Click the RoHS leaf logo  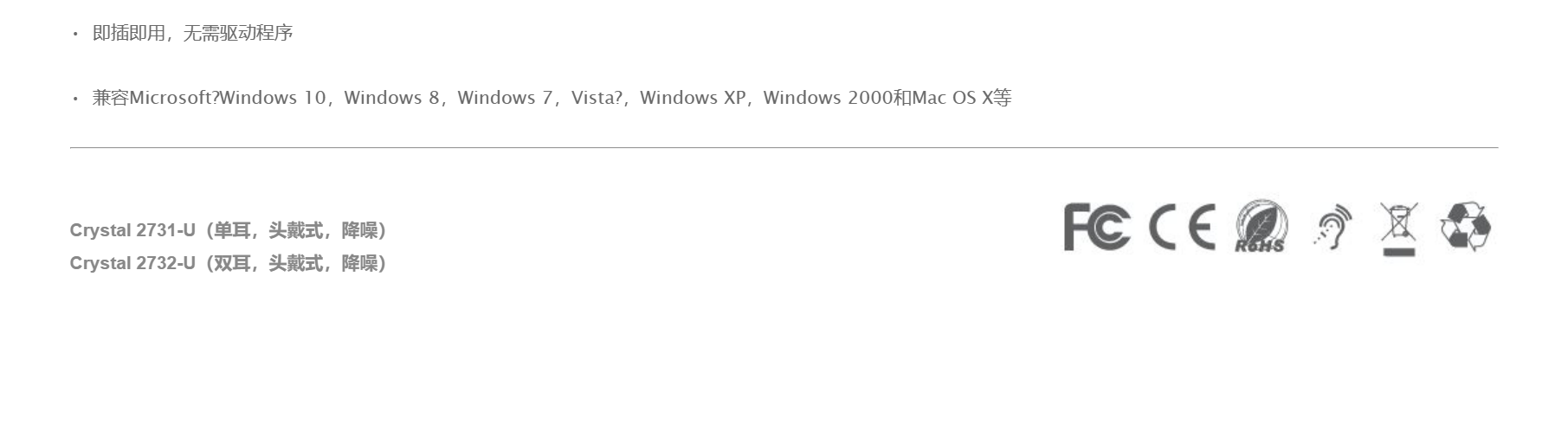pos(1261,227)
